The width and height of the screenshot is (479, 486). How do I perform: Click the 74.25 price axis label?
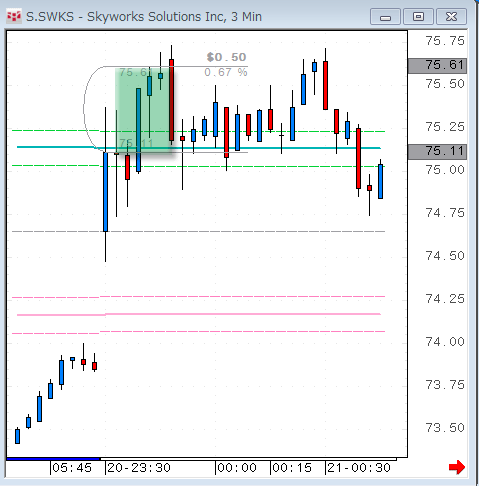tap(445, 299)
